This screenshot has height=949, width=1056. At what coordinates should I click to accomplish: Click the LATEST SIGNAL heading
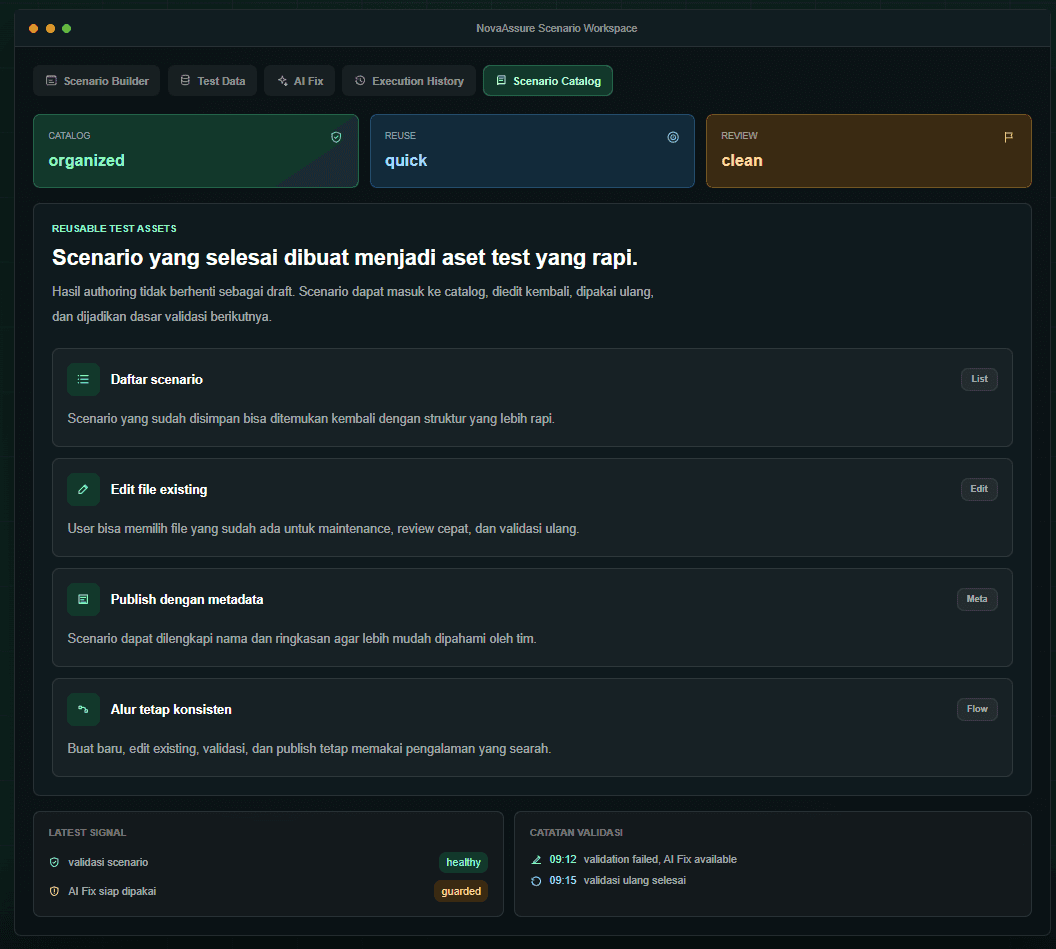[88, 832]
